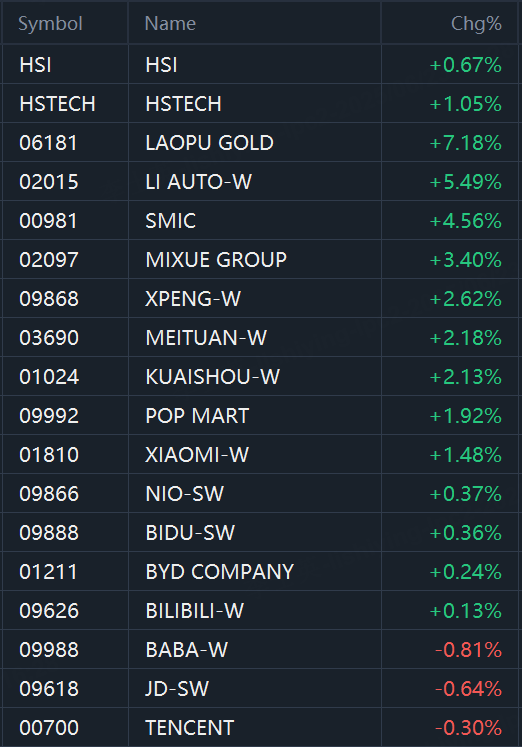Sort by the Name column header
This screenshot has width=522, height=747.
tap(170, 24)
